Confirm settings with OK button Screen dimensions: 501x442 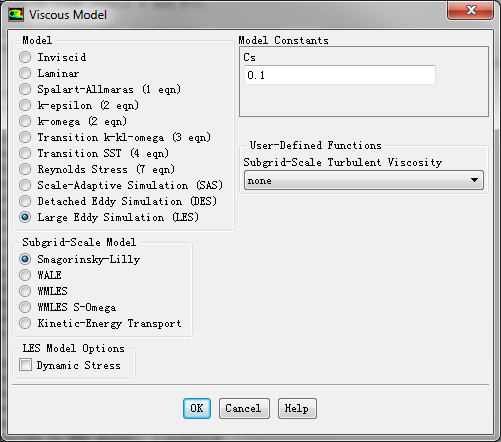(x=197, y=408)
